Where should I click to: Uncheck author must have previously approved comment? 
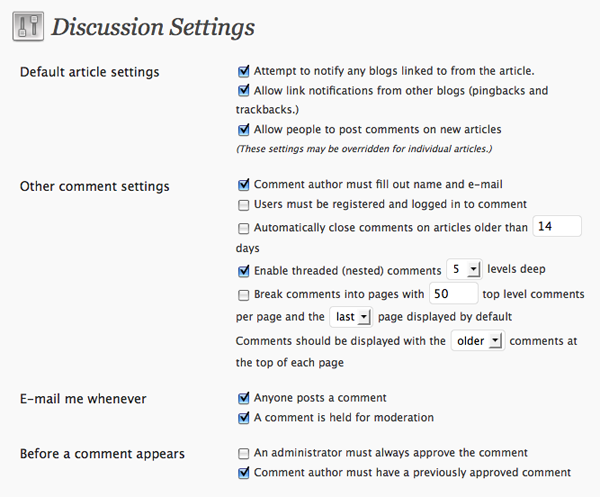244,472
